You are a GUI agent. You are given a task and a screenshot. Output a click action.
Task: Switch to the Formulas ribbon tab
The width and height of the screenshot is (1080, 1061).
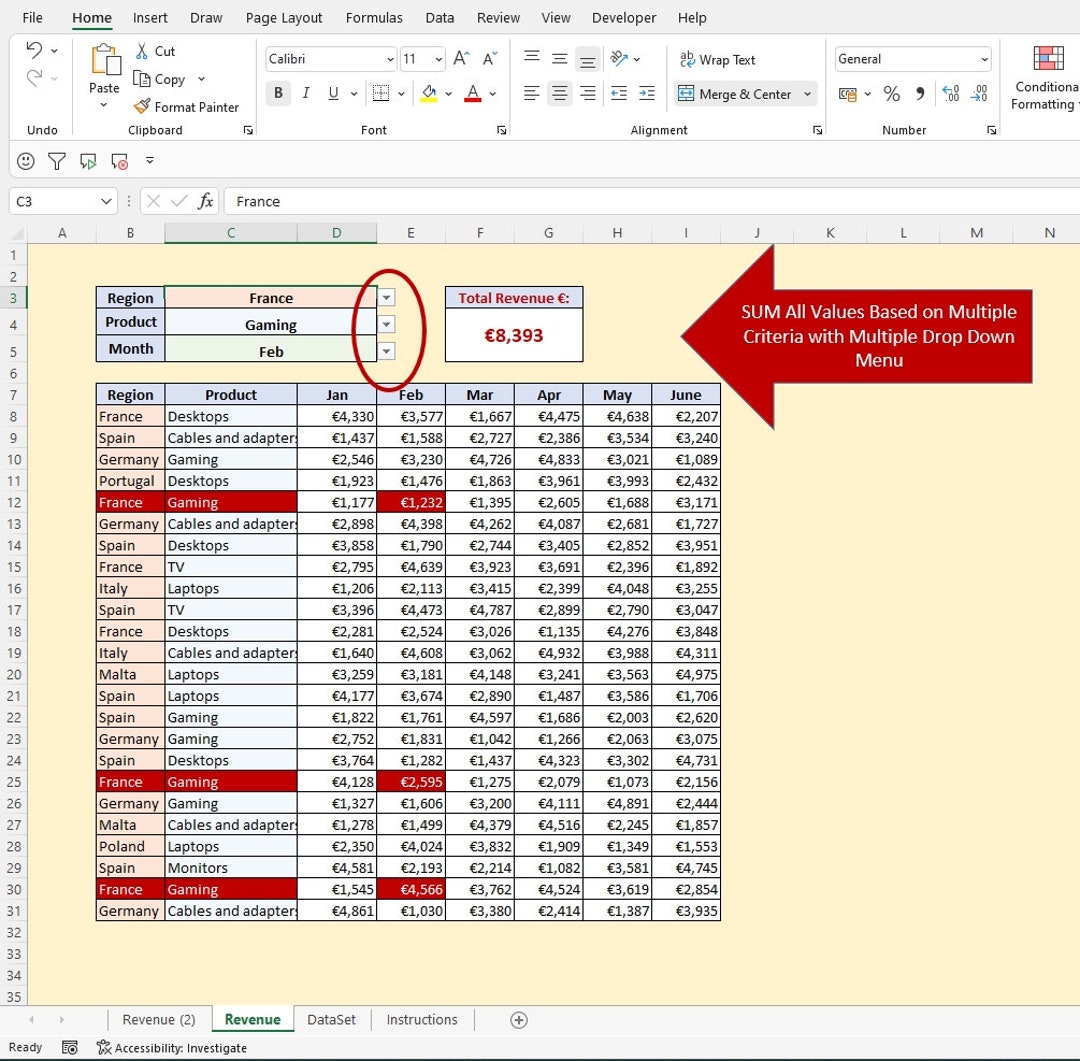click(x=374, y=17)
